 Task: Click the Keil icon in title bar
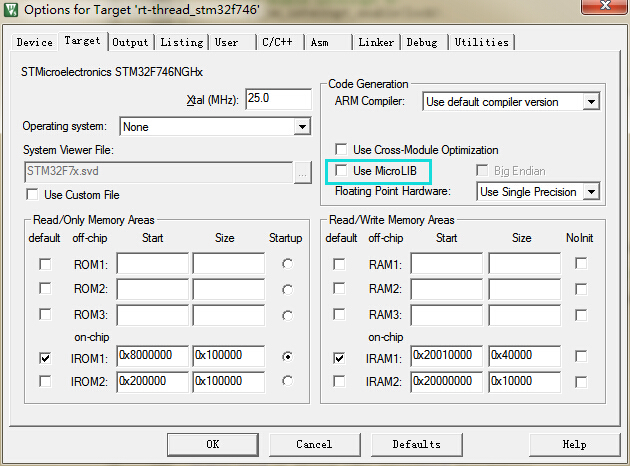tap(11, 10)
